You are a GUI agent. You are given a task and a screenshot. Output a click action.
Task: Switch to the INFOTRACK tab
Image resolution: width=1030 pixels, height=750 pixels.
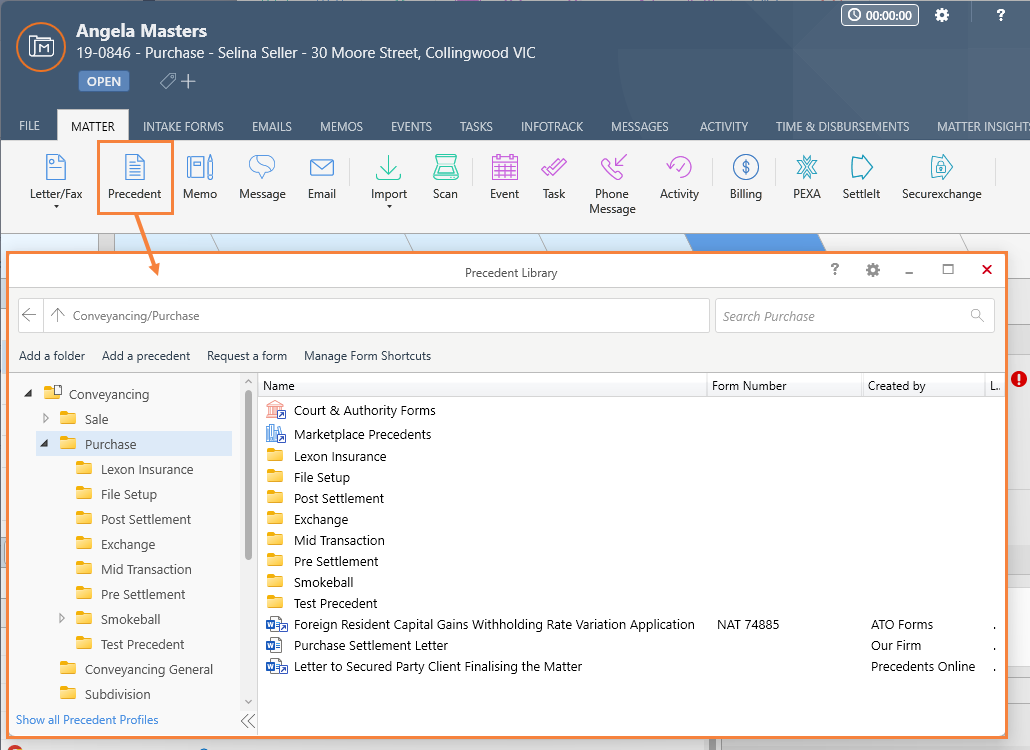552,127
